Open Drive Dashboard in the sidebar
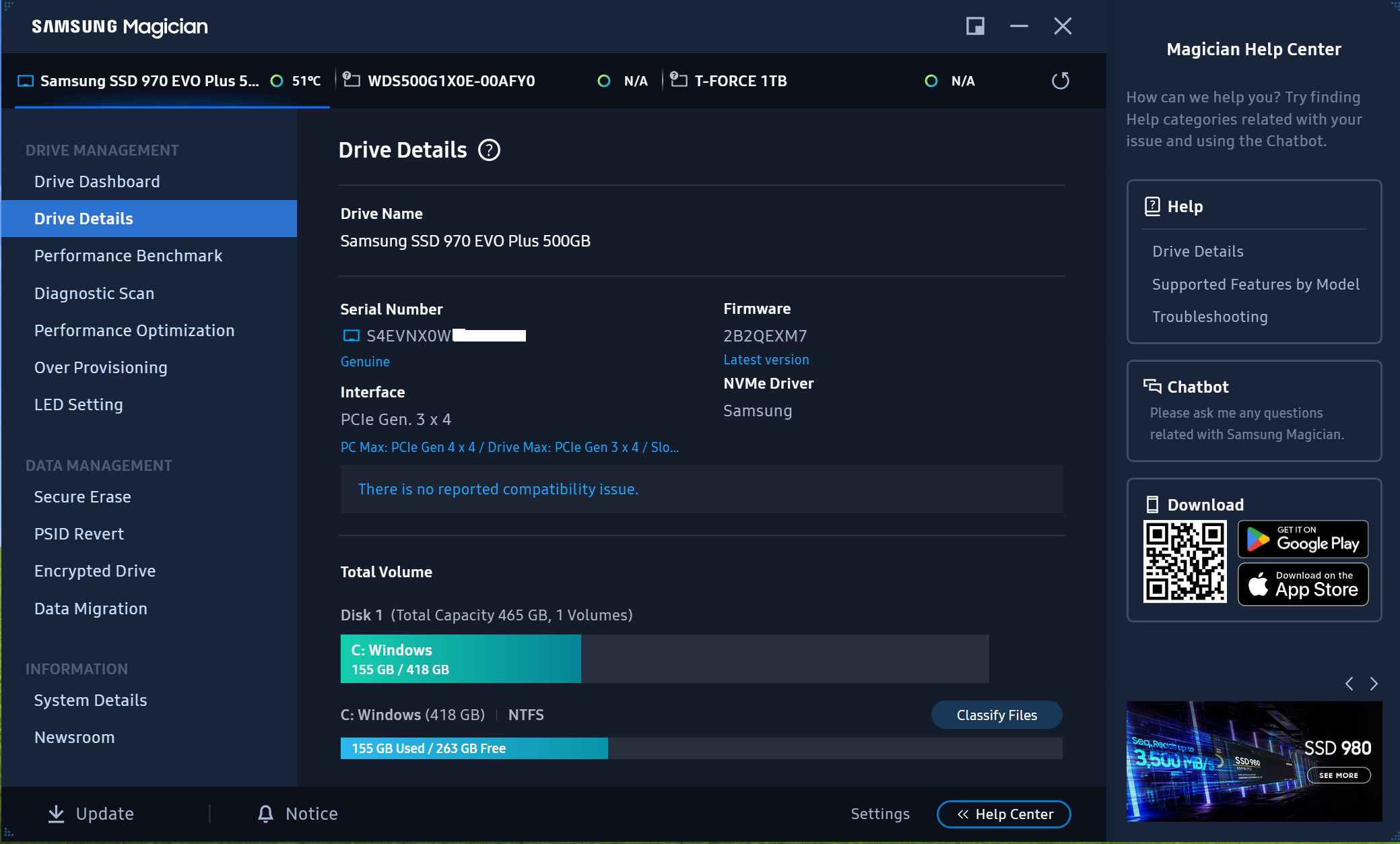1400x844 pixels. 149,182
